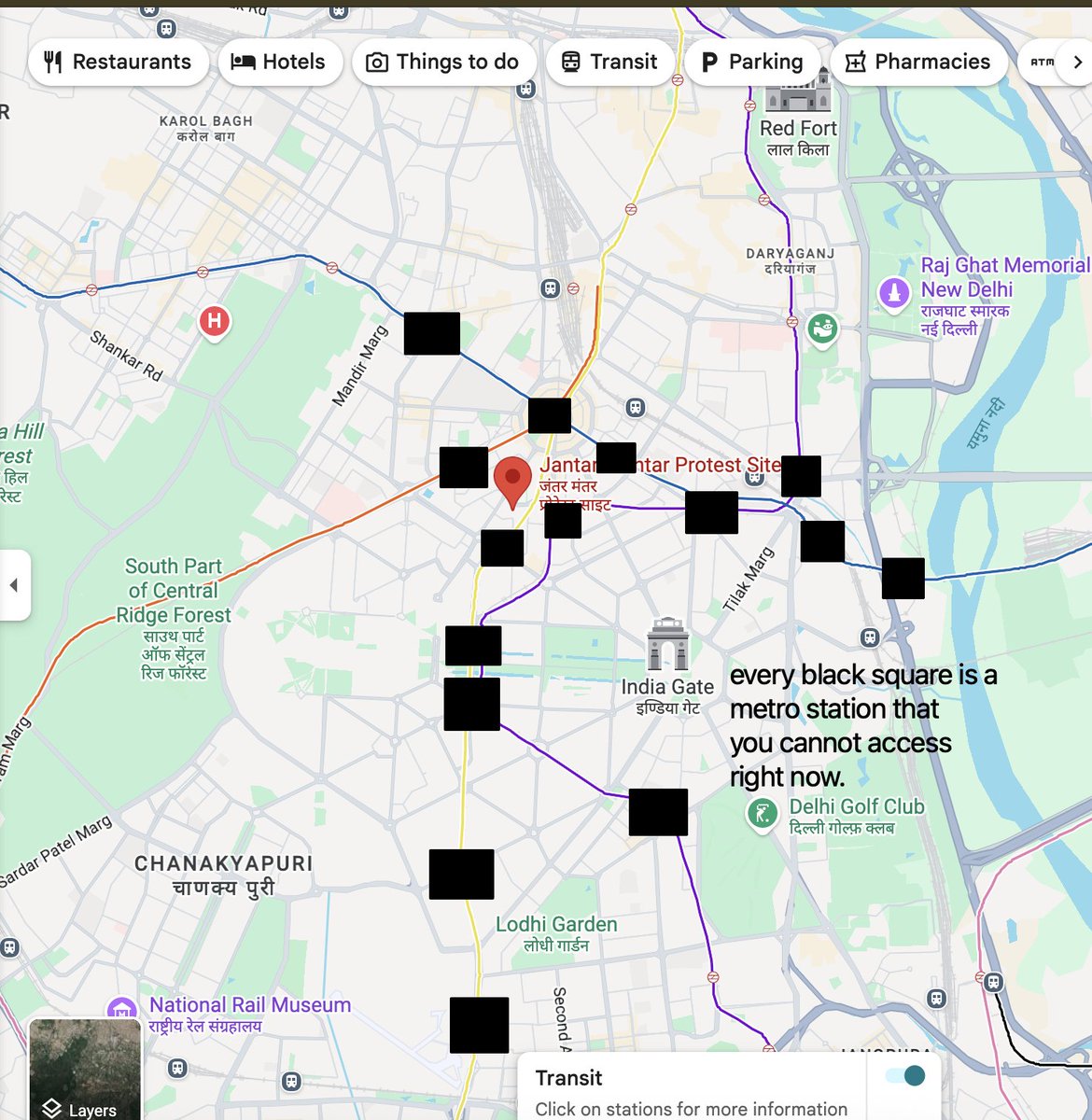Show Parking locations chip
Image resolution: width=1092 pixels, height=1120 pixels.
pos(752,63)
